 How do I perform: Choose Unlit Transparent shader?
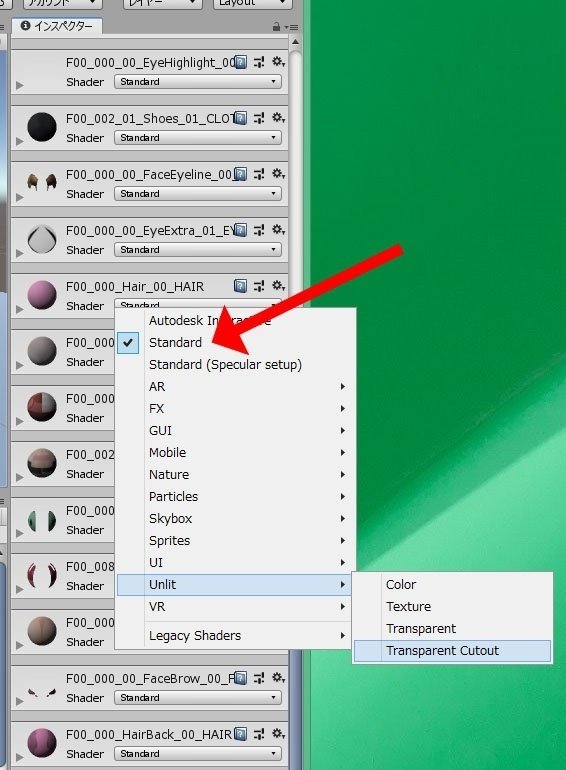click(x=452, y=629)
